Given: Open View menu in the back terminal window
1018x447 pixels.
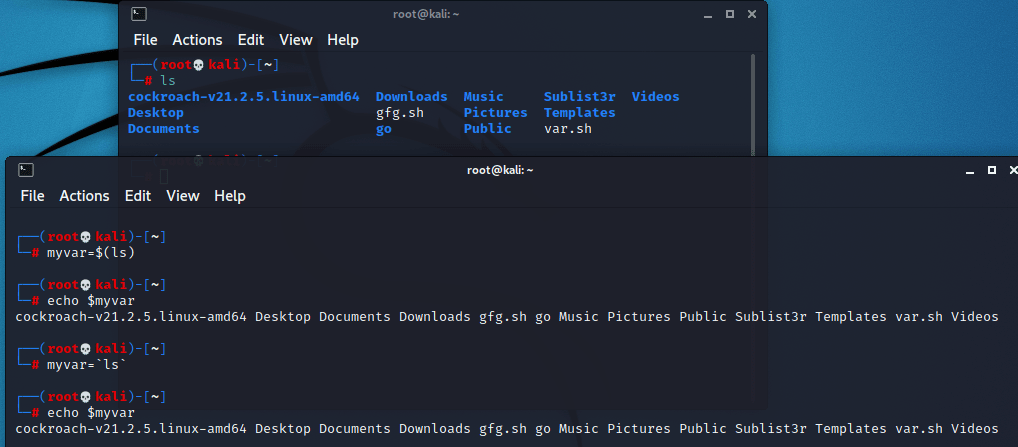Looking at the screenshot, I should point(295,40).
